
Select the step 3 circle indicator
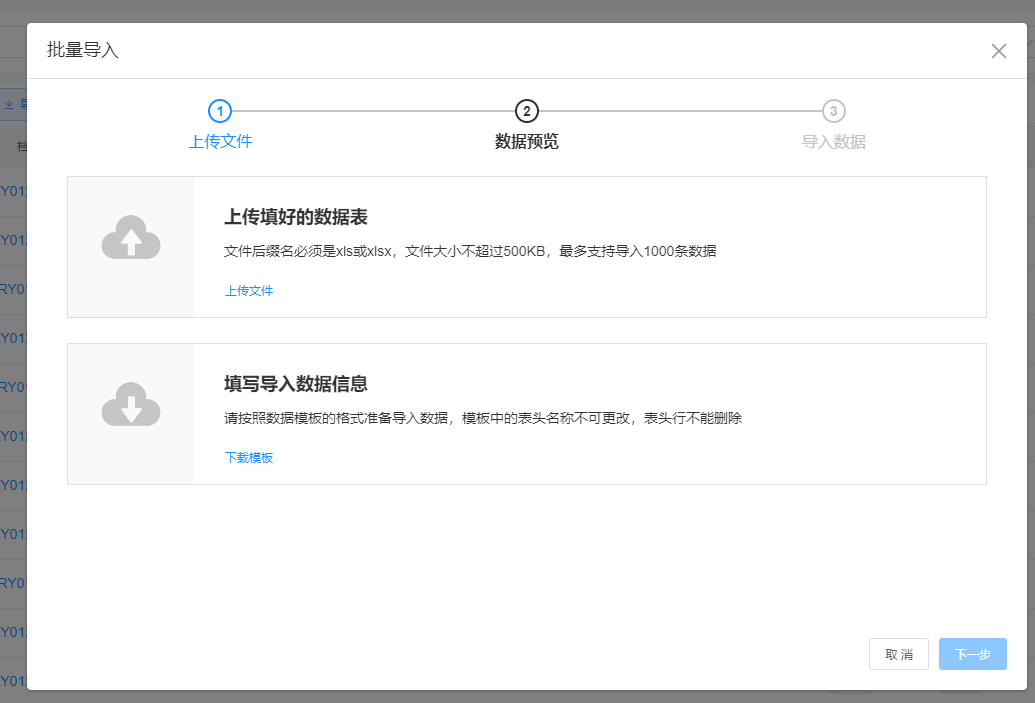[833, 111]
